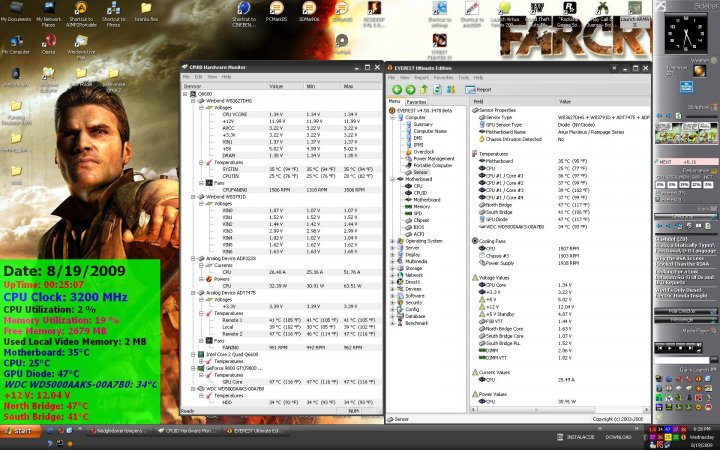This screenshot has height=450, width=720.
Task: Click the Windows Live Mail desktop icon
Action: coord(81,47)
